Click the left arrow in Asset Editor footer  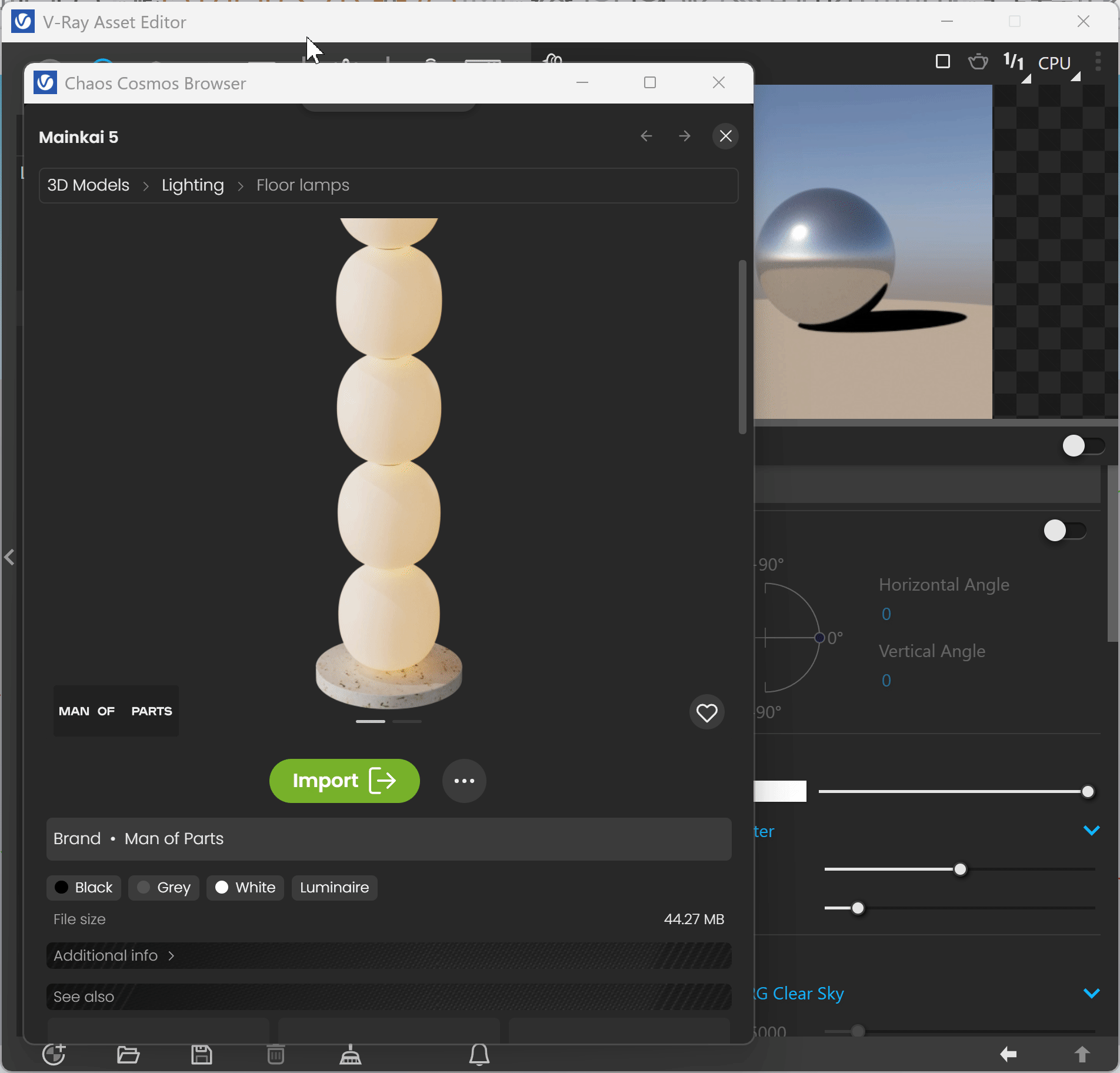pos(1008,1054)
